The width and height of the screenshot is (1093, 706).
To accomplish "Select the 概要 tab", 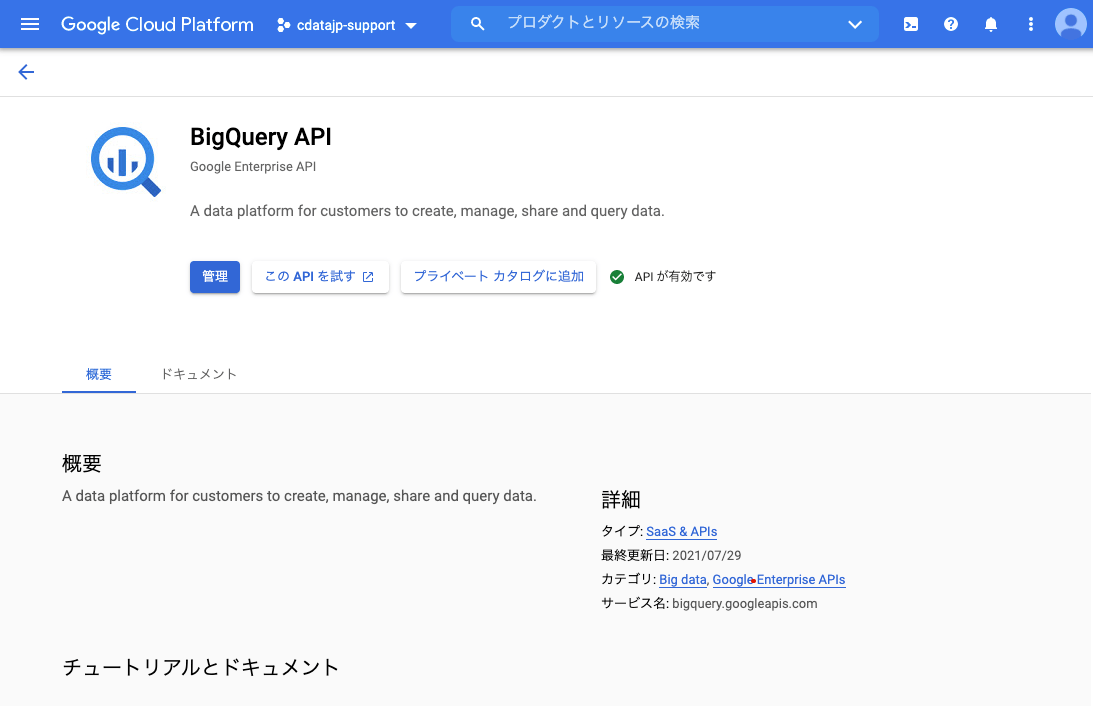I will coord(99,374).
